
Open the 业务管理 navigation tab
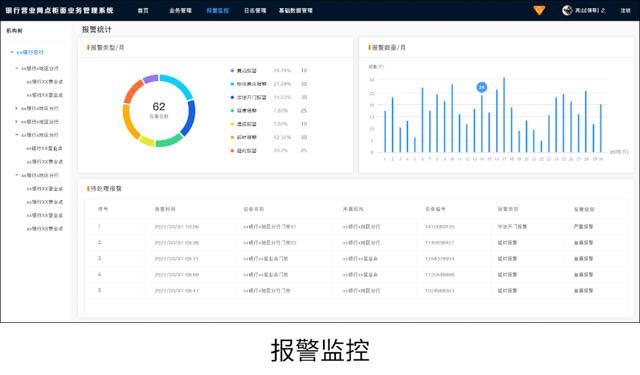(180, 11)
